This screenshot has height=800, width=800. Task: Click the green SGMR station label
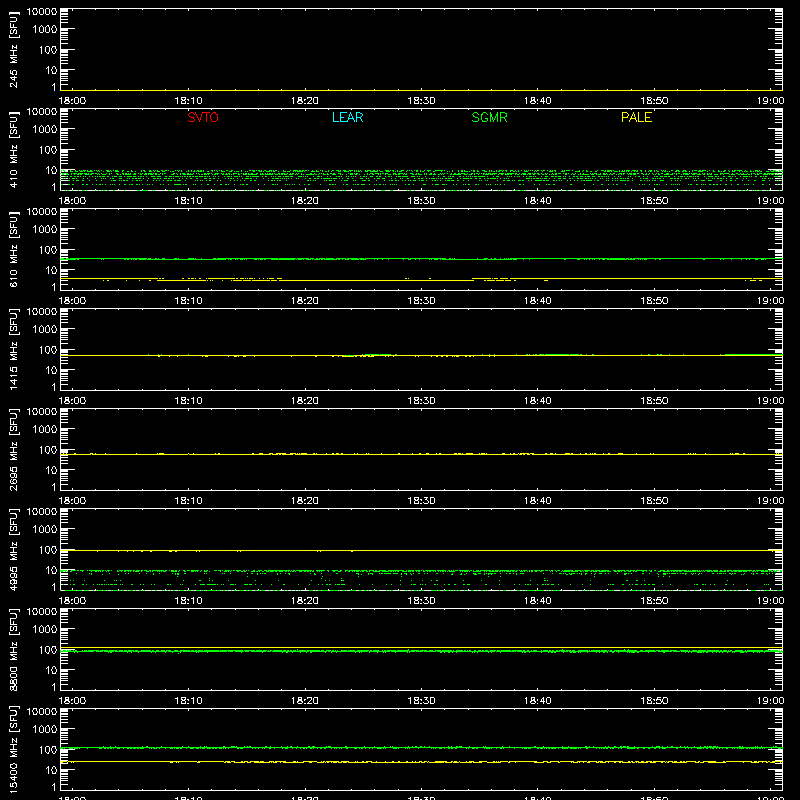(x=489, y=117)
